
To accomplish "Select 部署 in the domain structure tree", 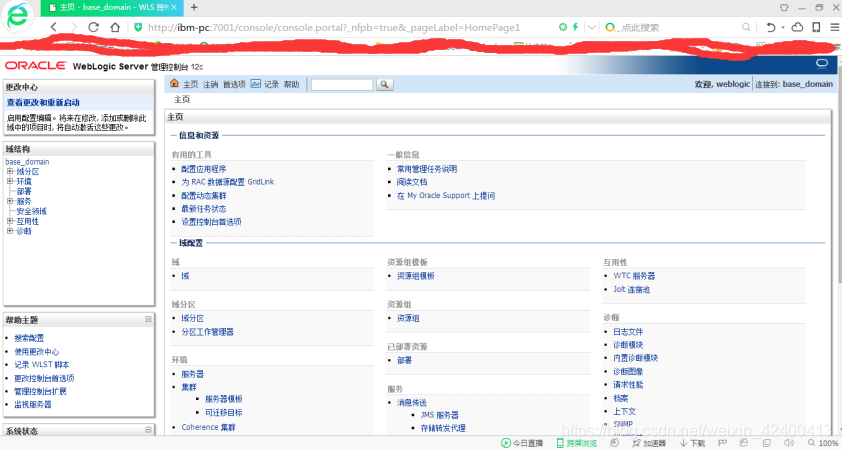I will (24, 191).
